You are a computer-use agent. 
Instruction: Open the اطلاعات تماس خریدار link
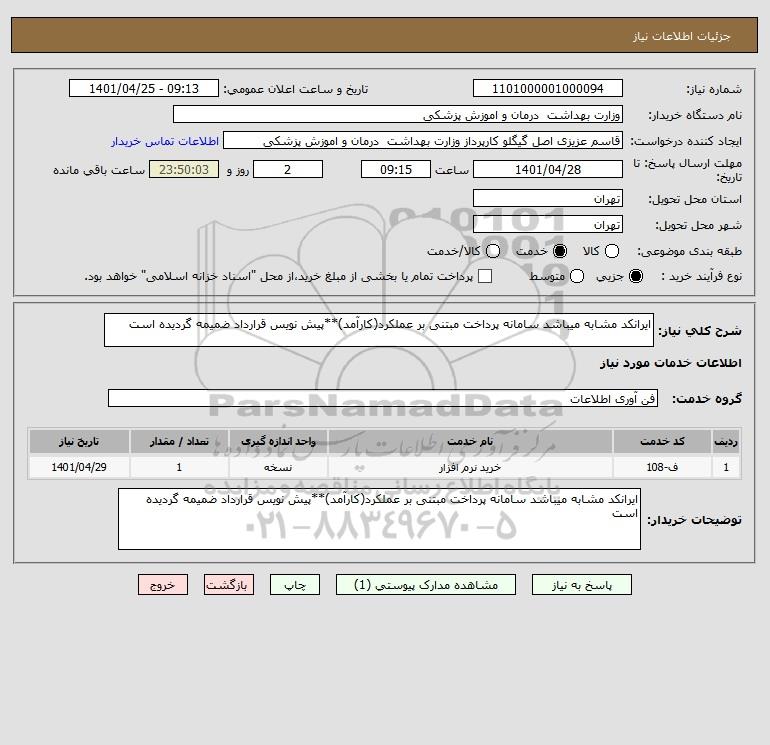pos(165,141)
